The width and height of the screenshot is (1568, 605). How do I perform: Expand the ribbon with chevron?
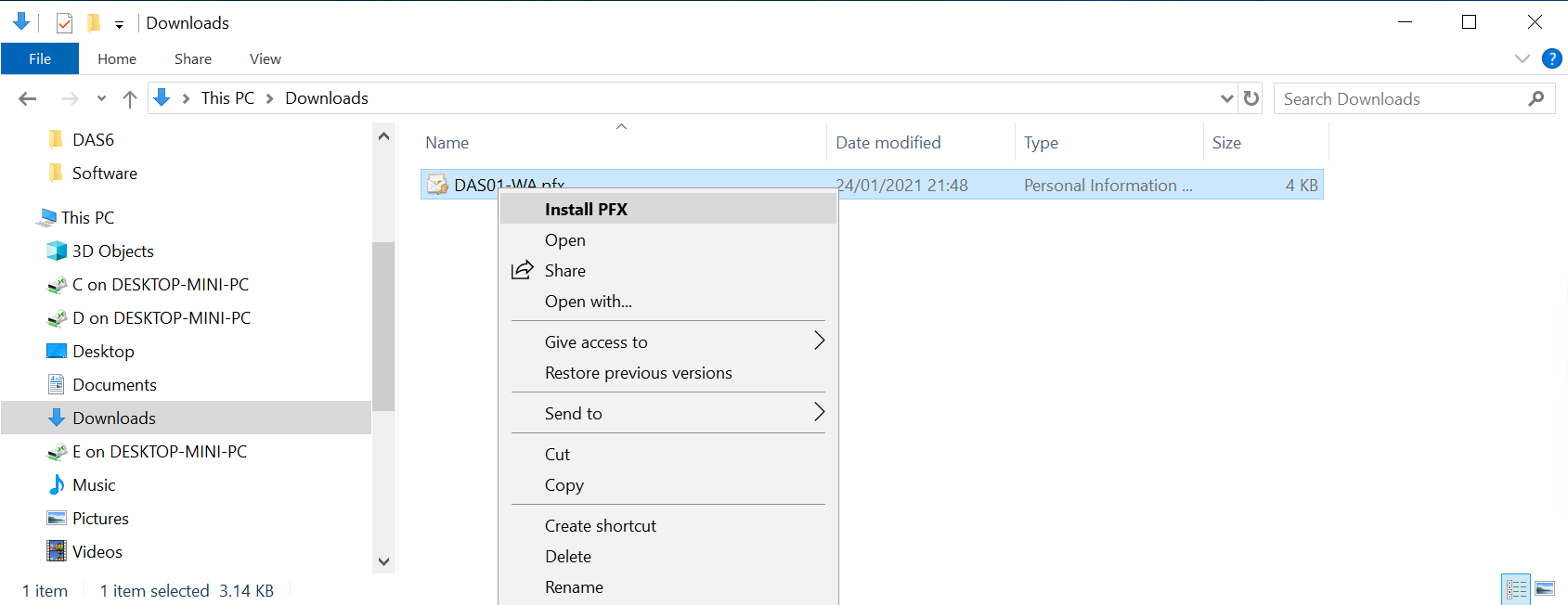pos(1523,58)
